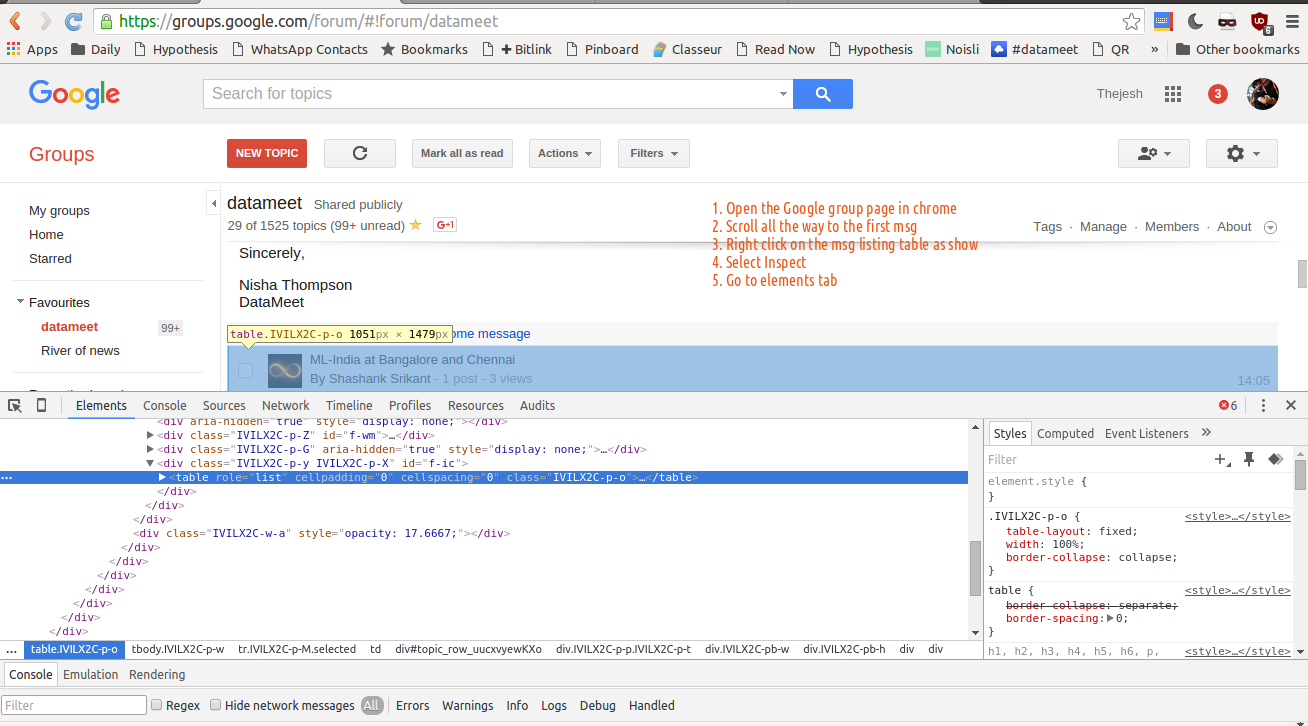The image size is (1308, 726).
Task: Collapse the left sidebar with the arrow
Action: (214, 204)
